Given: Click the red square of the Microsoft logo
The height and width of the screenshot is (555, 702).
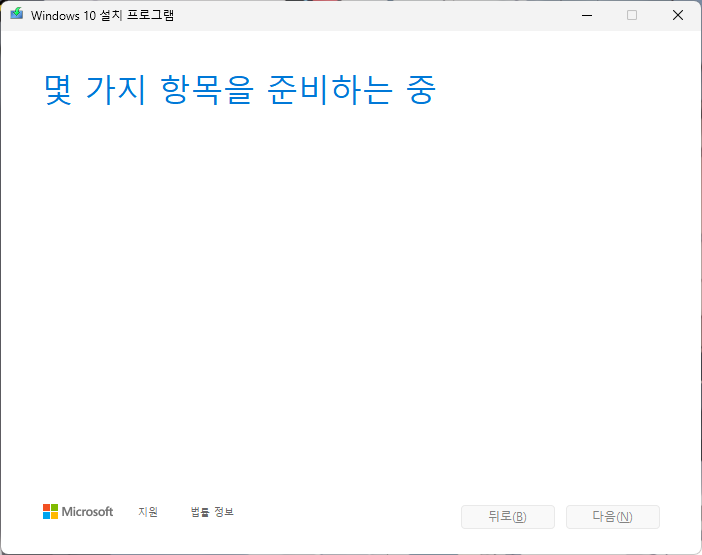Looking at the screenshot, I should pos(47,508).
